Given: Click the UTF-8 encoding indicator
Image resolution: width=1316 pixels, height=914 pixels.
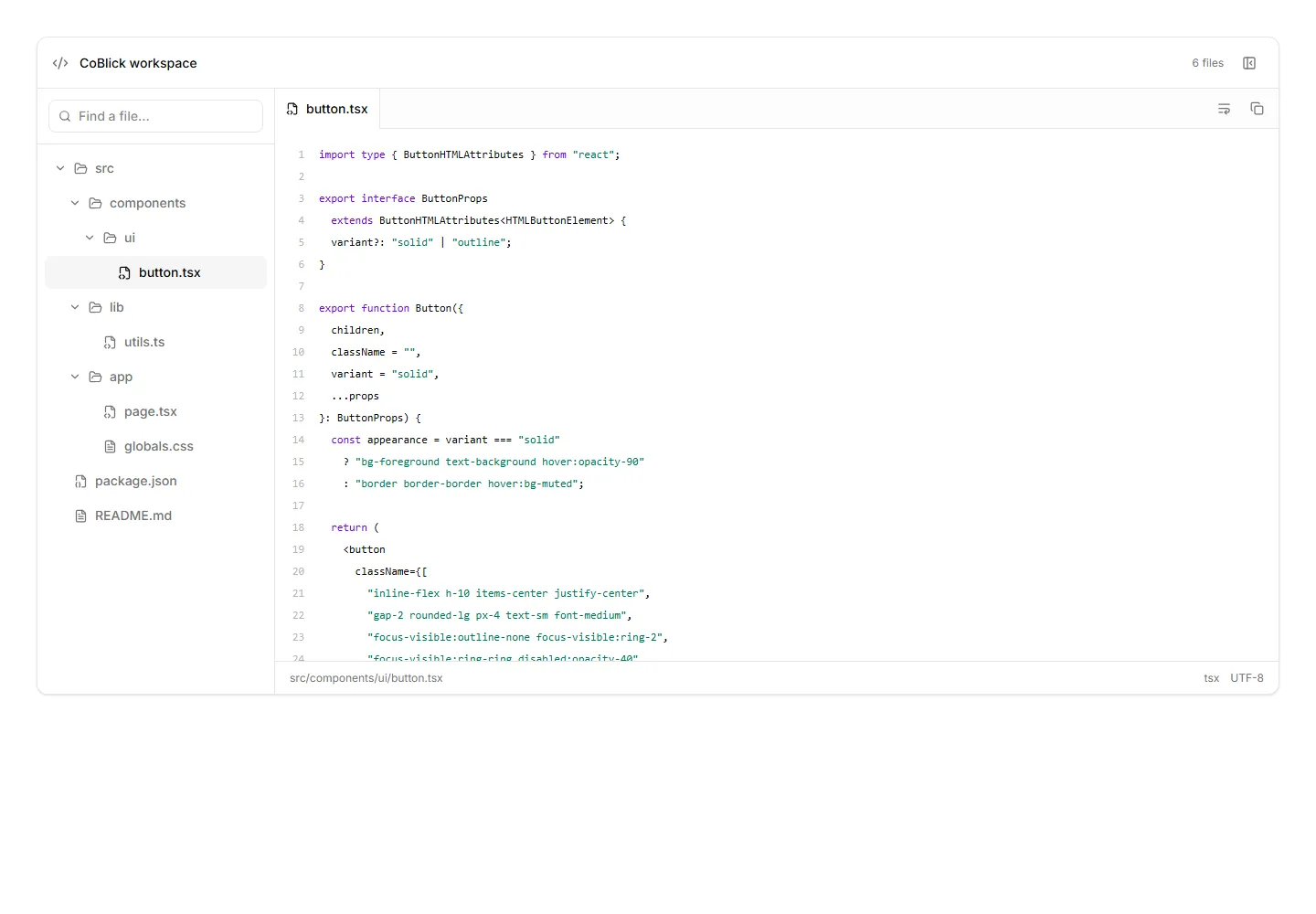Looking at the screenshot, I should point(1247,678).
